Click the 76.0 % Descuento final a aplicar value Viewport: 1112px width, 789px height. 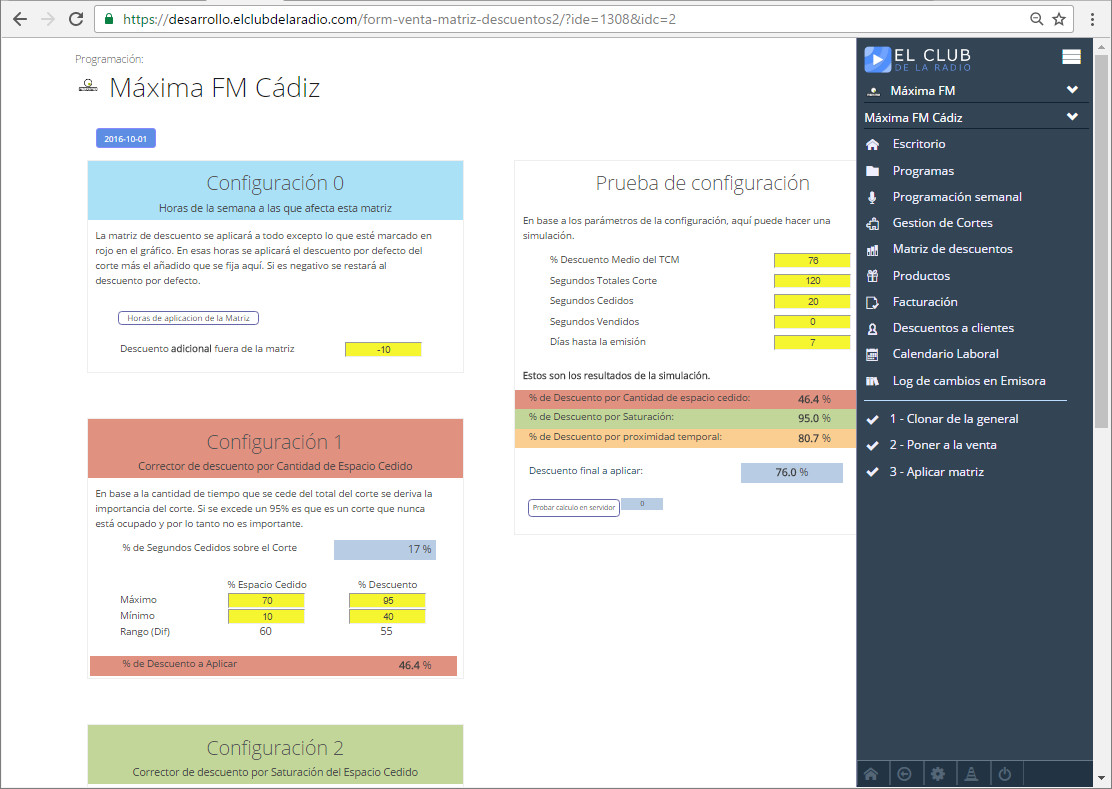(791, 473)
